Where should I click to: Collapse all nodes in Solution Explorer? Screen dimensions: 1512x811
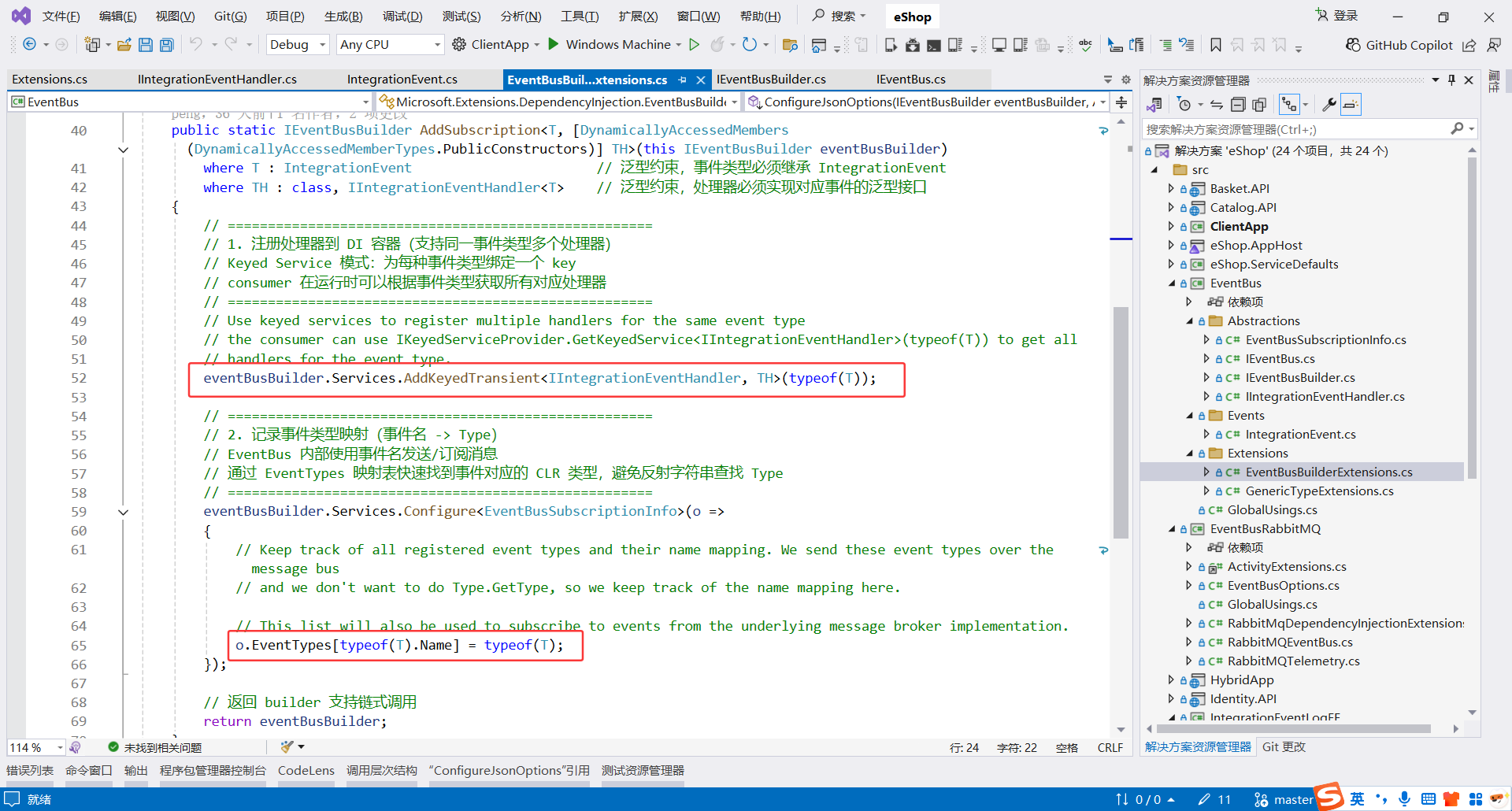1239,103
